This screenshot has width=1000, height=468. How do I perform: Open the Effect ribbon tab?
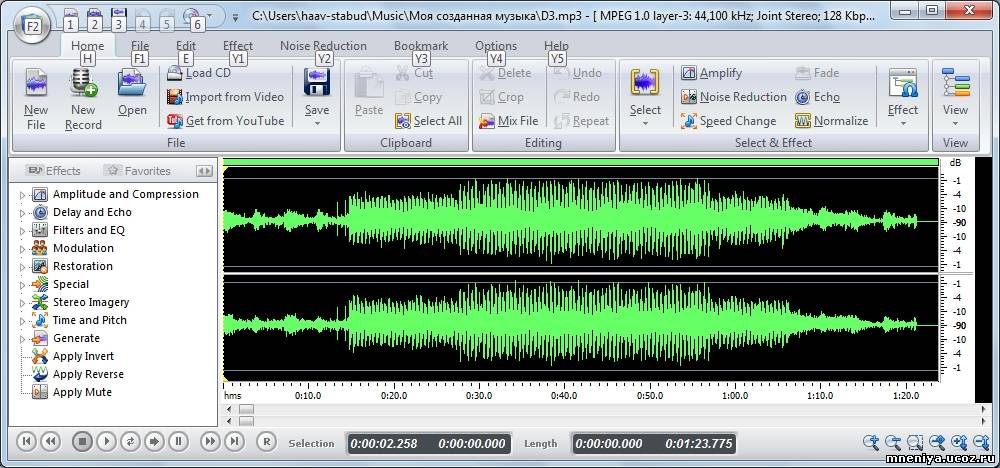tap(238, 46)
